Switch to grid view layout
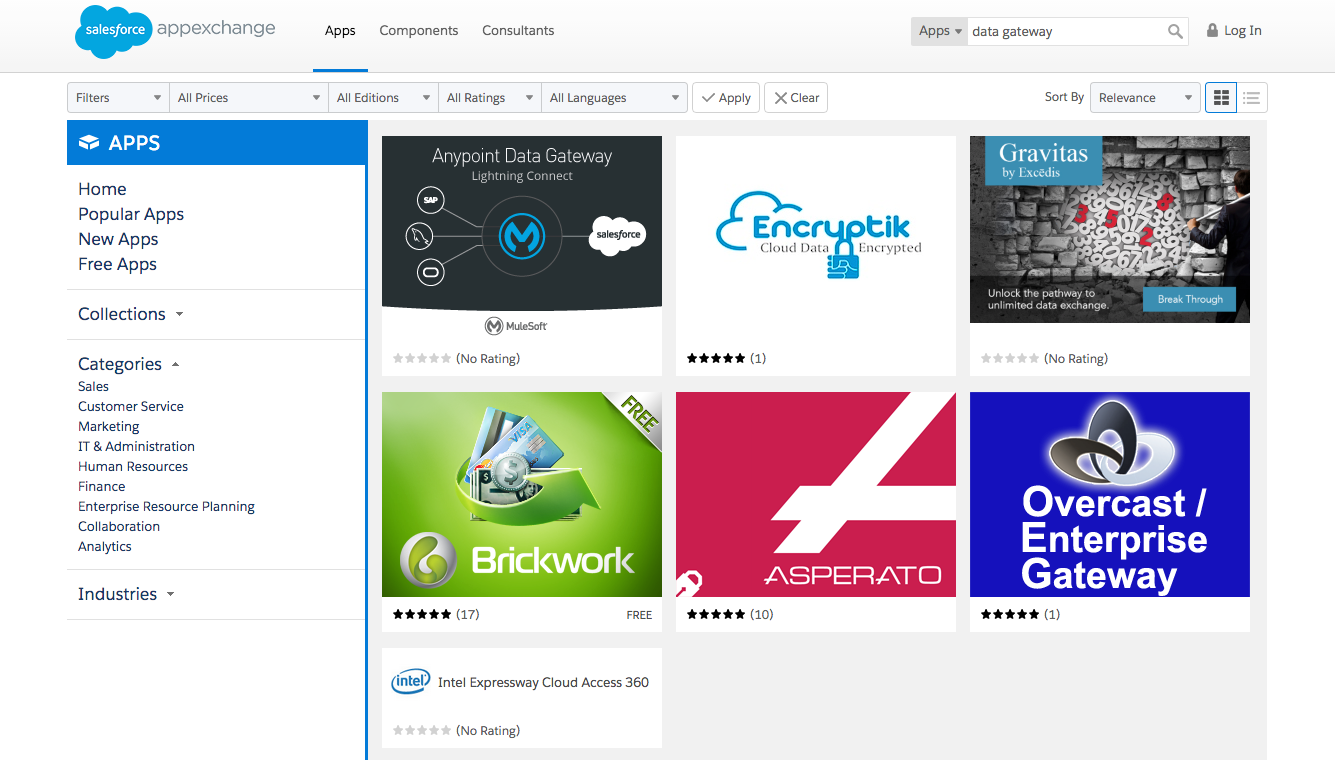 point(1221,97)
